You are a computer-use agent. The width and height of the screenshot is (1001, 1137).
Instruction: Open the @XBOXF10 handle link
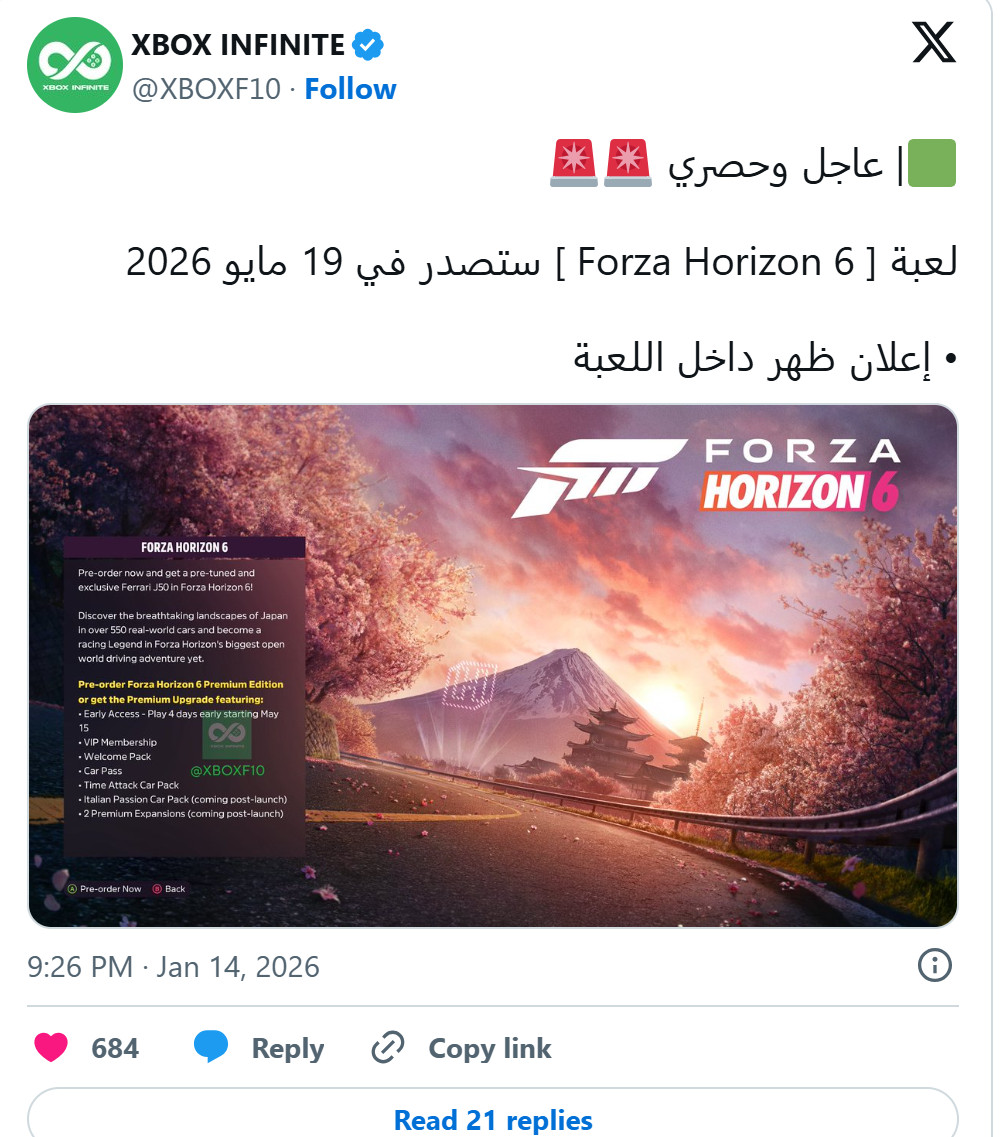click(x=206, y=89)
